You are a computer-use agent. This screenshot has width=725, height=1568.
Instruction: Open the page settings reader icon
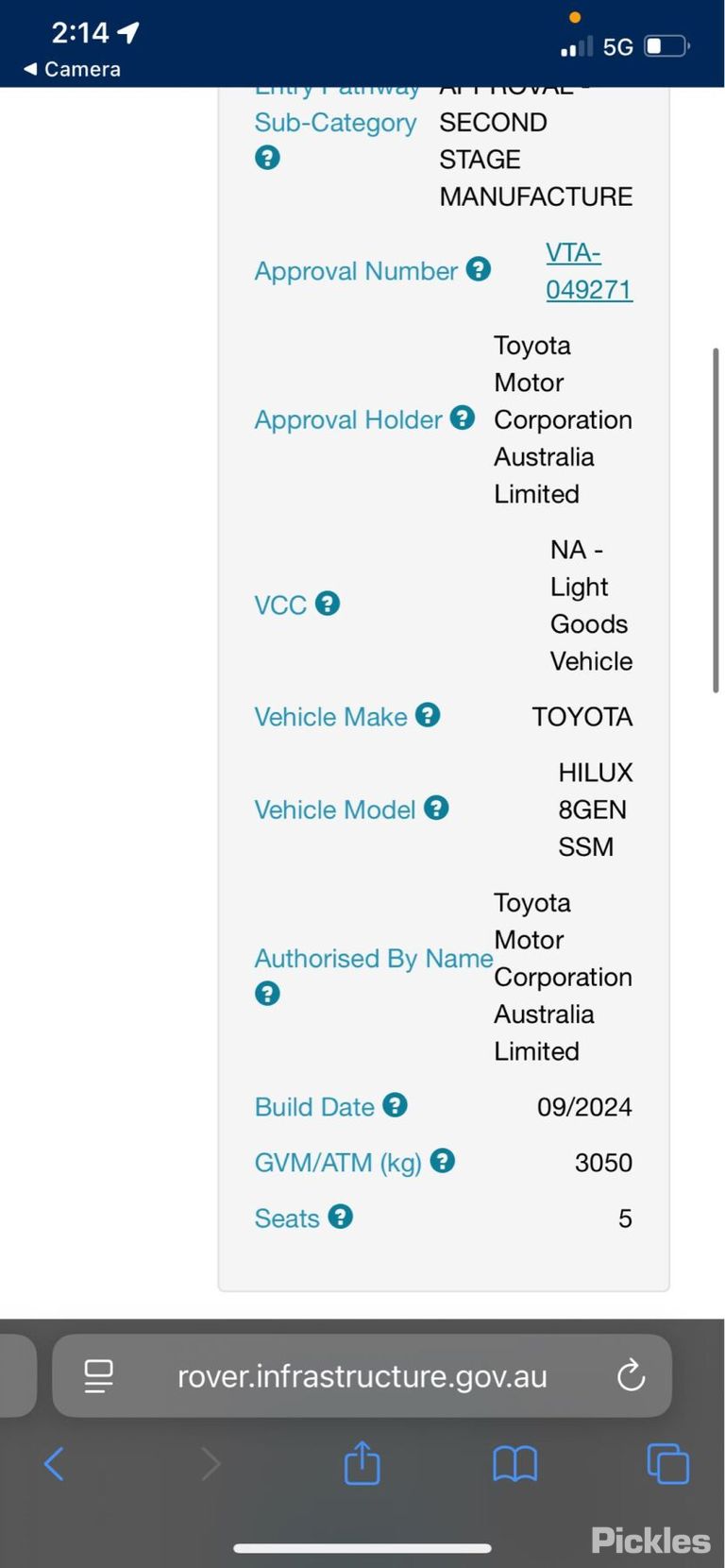[x=99, y=1376]
